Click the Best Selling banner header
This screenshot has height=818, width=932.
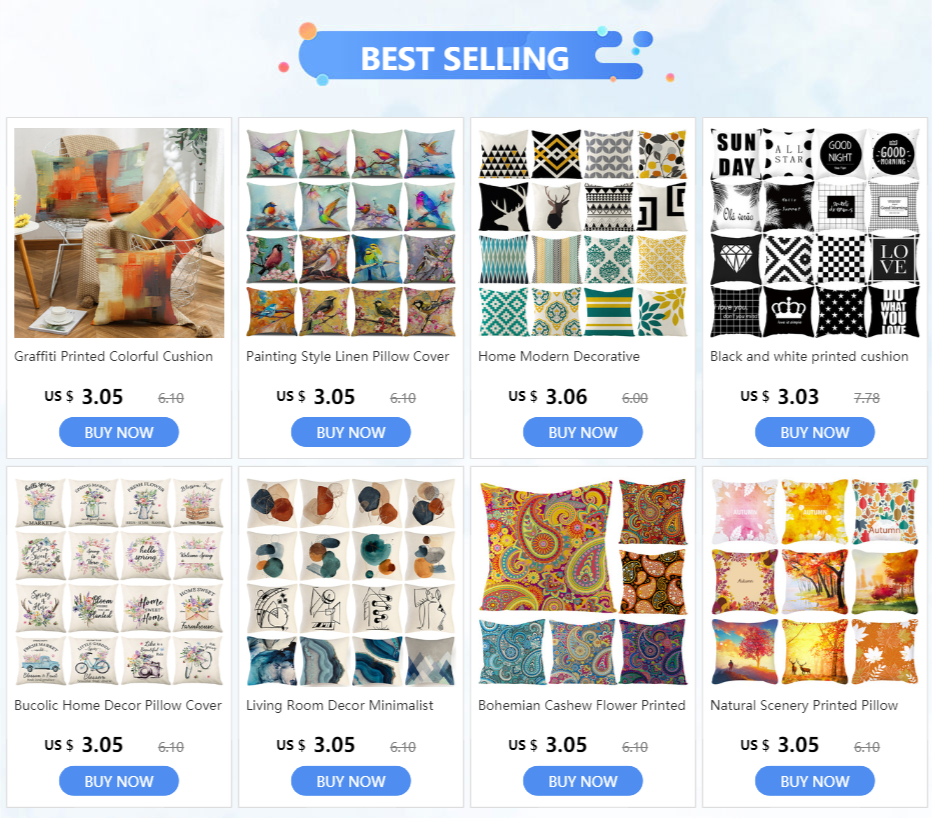click(x=466, y=57)
